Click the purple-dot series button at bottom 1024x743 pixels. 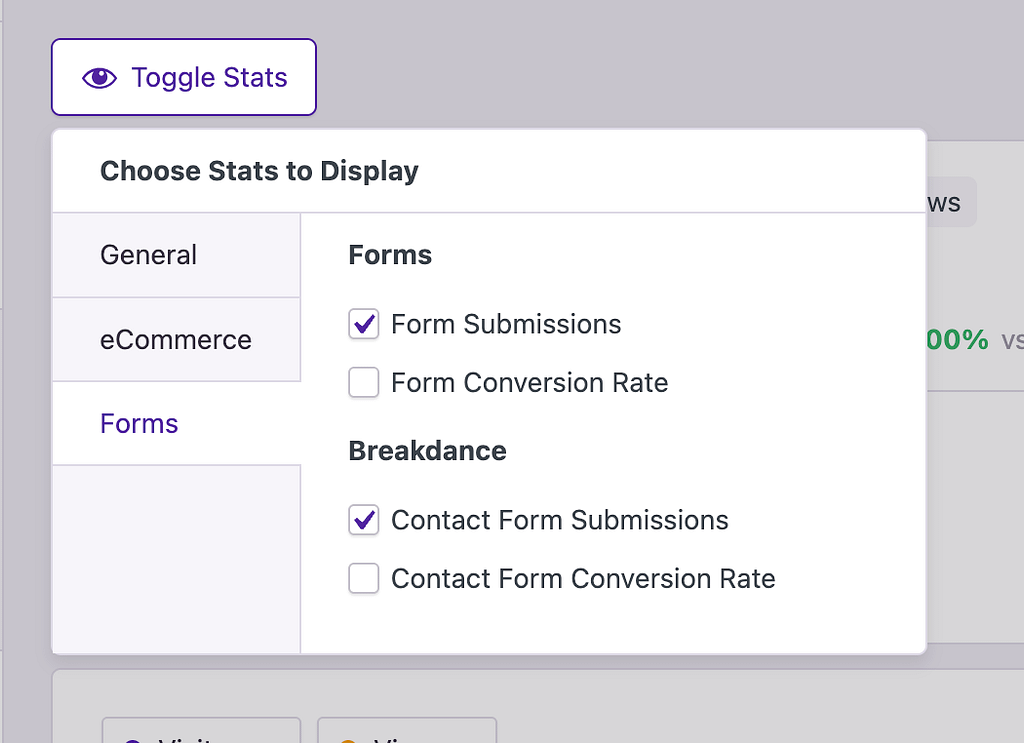click(x=201, y=730)
